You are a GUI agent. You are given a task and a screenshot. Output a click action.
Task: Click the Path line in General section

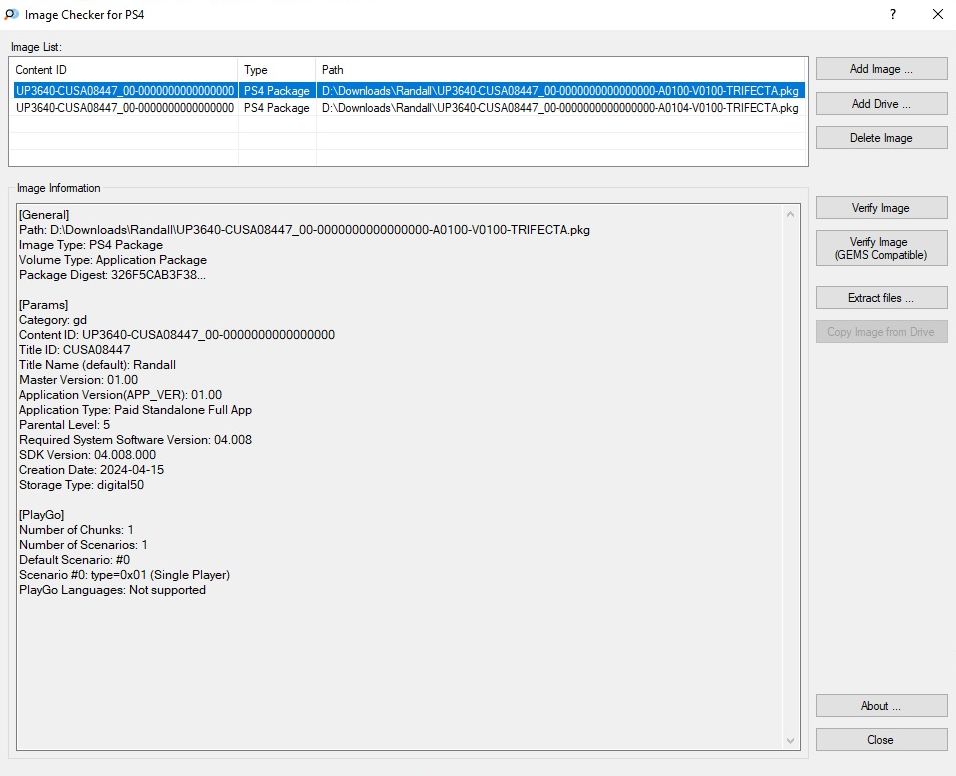coord(304,230)
